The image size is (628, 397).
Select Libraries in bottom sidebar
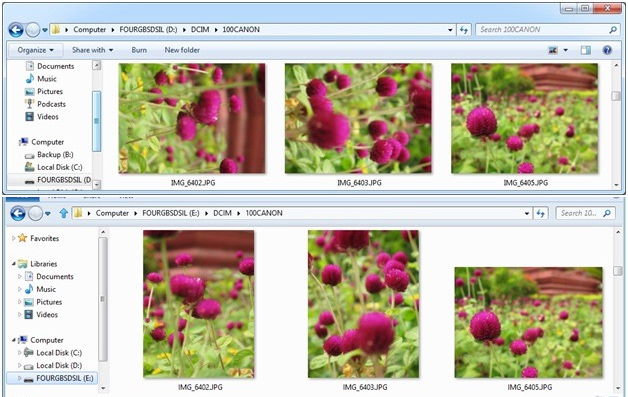pos(38,264)
